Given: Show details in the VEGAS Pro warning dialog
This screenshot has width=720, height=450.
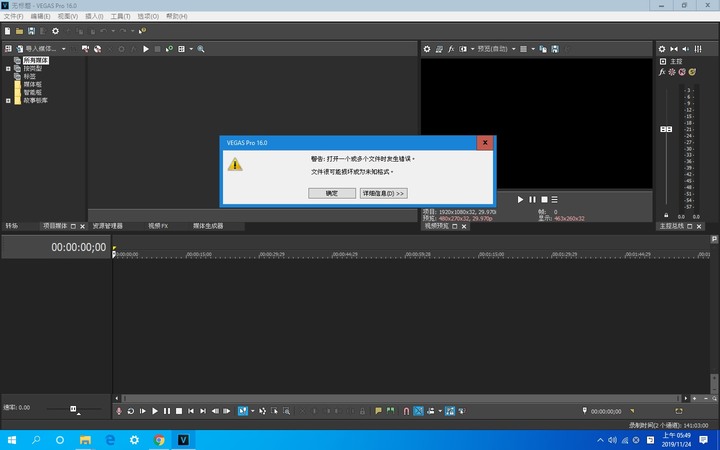Looking at the screenshot, I should (383, 193).
